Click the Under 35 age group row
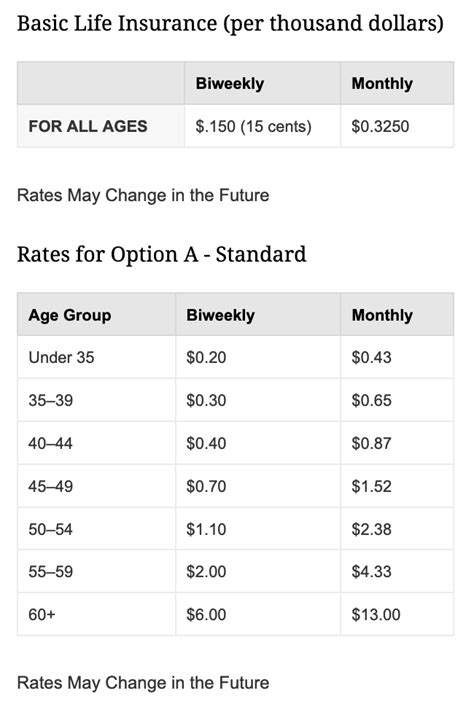474x704 pixels. click(x=235, y=357)
